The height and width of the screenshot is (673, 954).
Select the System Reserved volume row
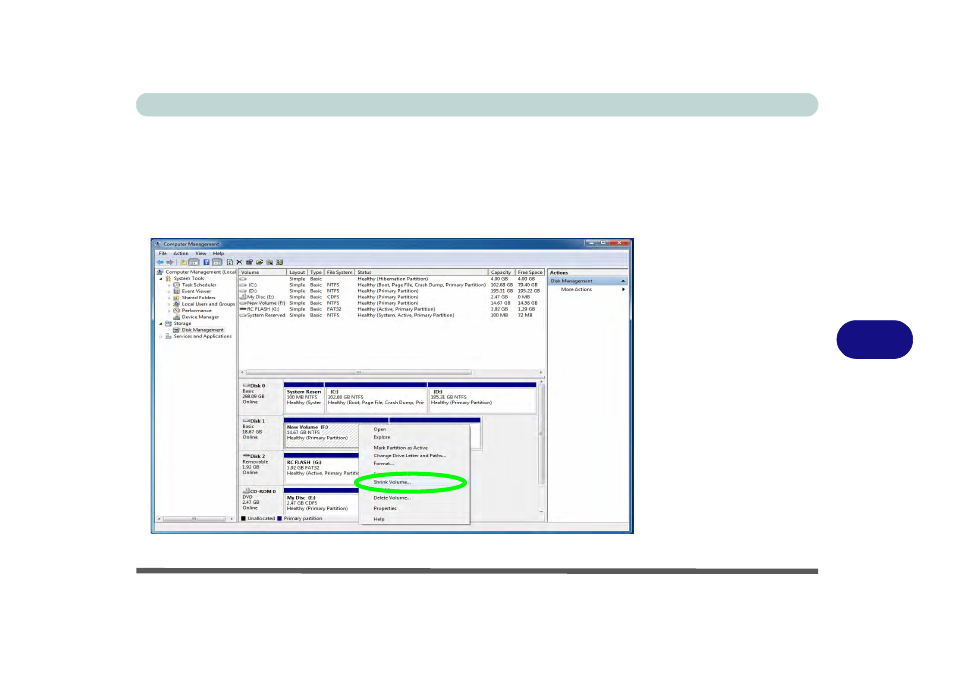[392, 315]
